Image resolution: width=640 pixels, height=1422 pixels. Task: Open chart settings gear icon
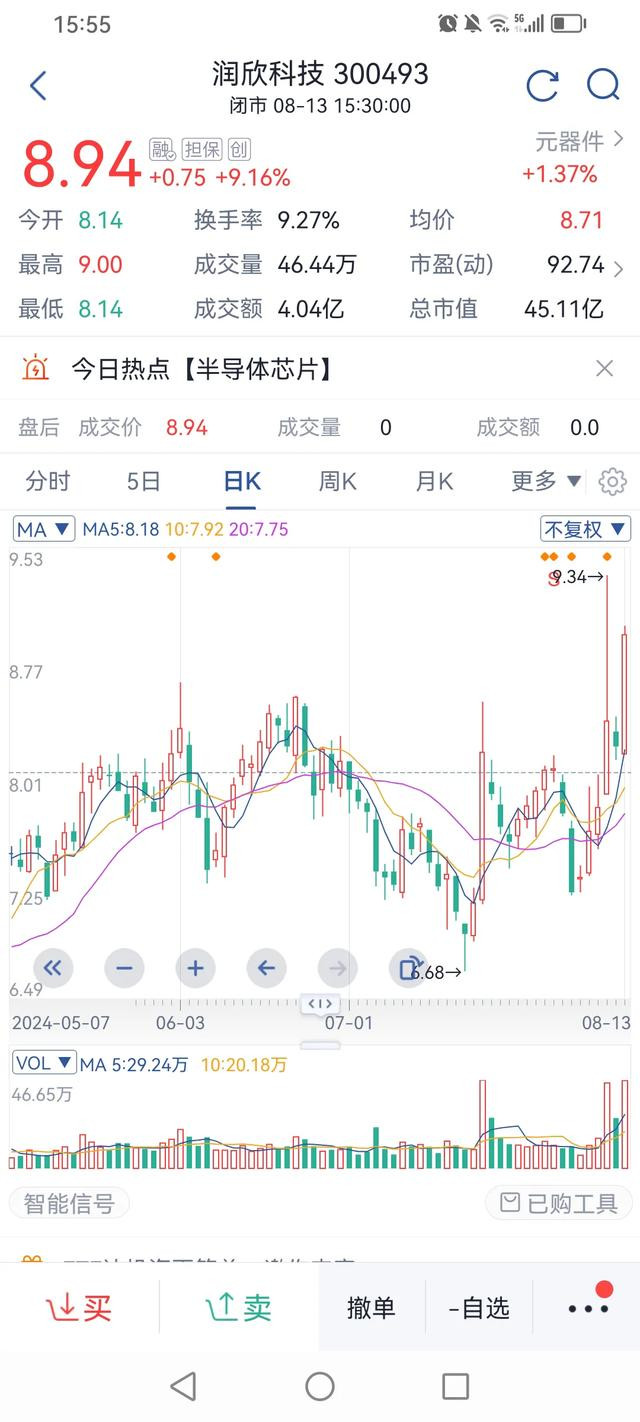pyautogui.click(x=612, y=482)
